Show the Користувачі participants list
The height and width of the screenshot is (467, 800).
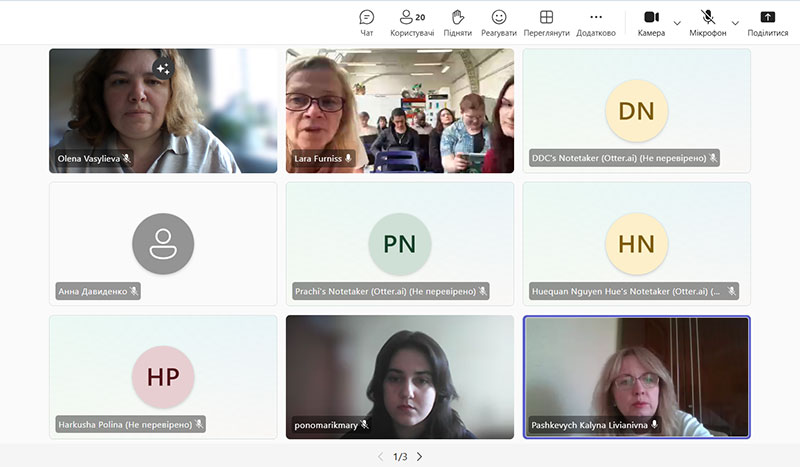412,23
